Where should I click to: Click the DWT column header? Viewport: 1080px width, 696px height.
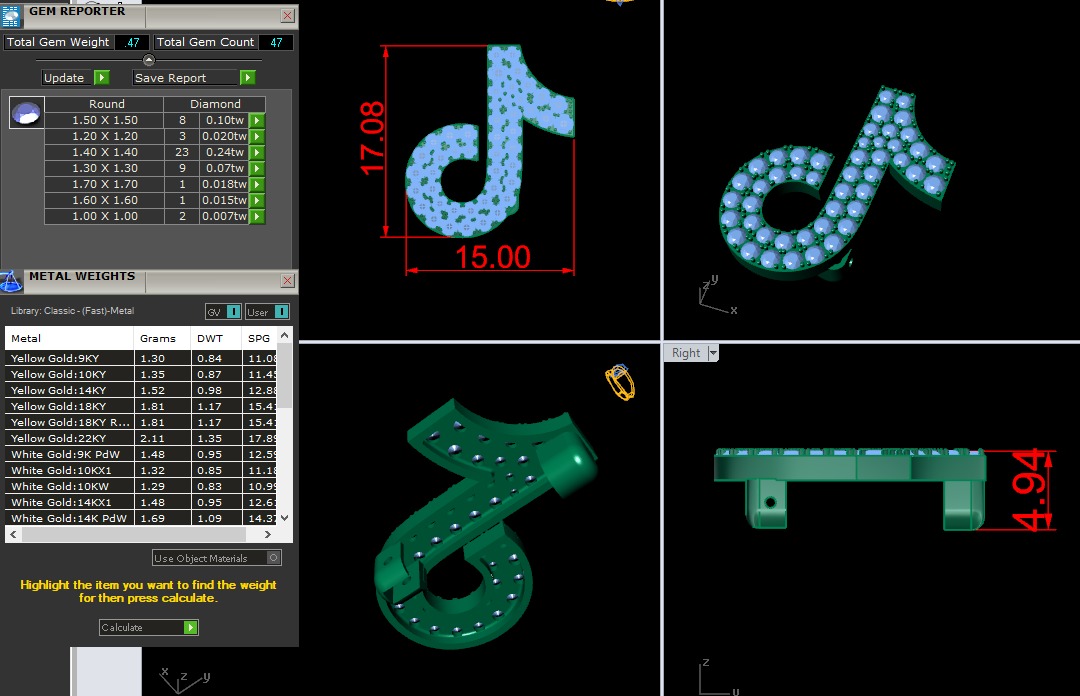pyautogui.click(x=216, y=338)
